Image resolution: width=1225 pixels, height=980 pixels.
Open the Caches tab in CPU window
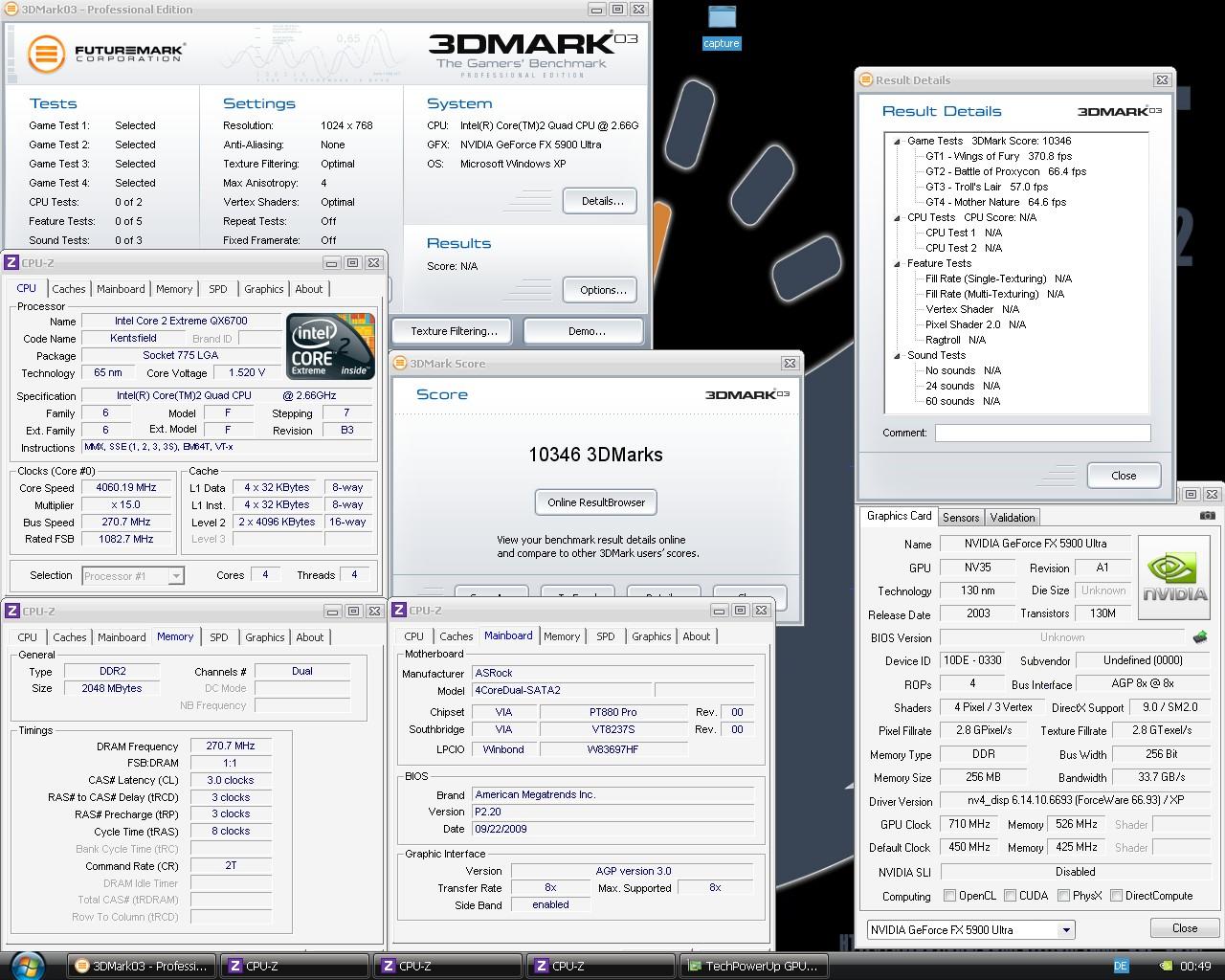(69, 289)
